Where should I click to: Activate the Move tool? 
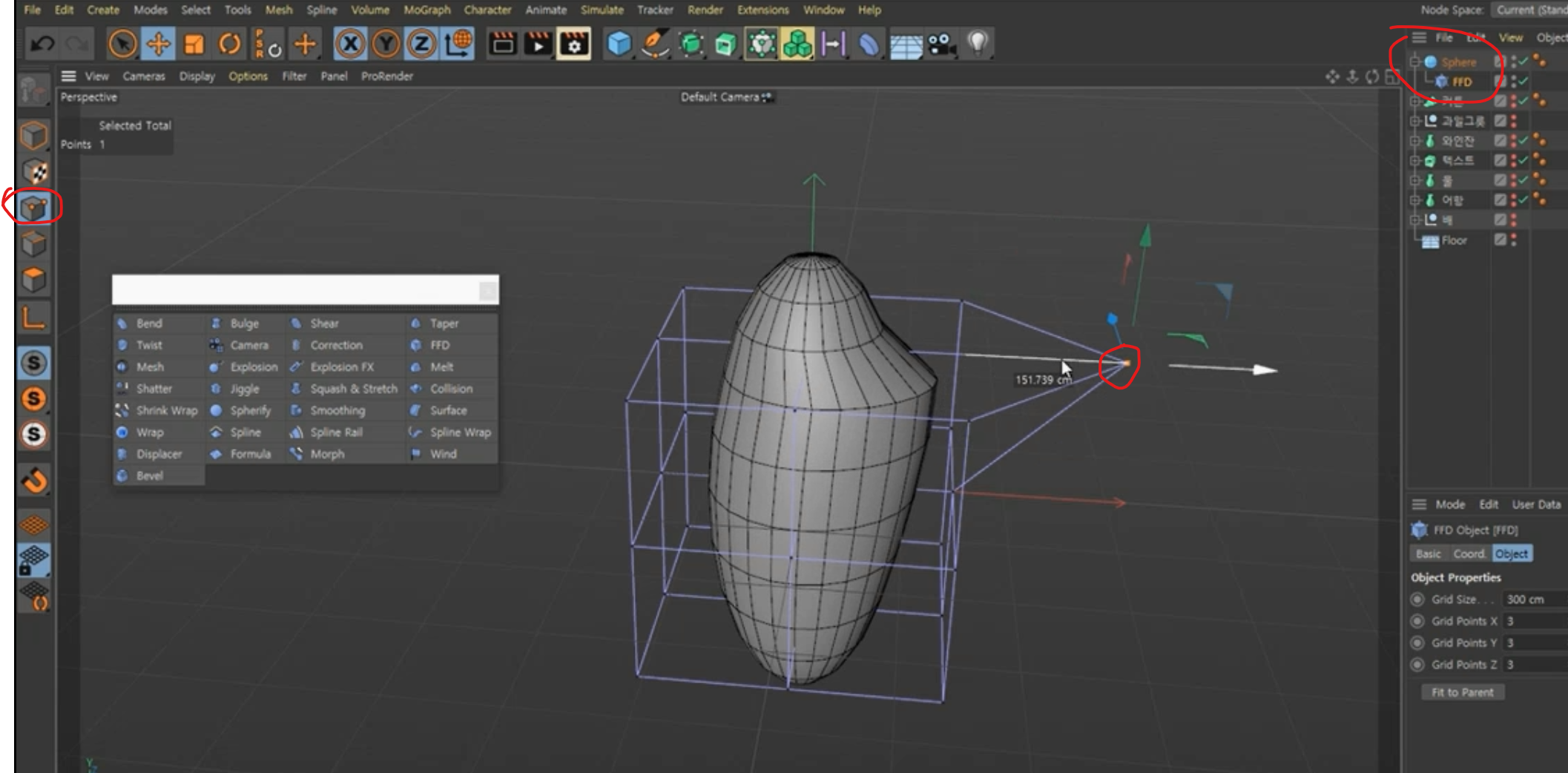click(158, 45)
